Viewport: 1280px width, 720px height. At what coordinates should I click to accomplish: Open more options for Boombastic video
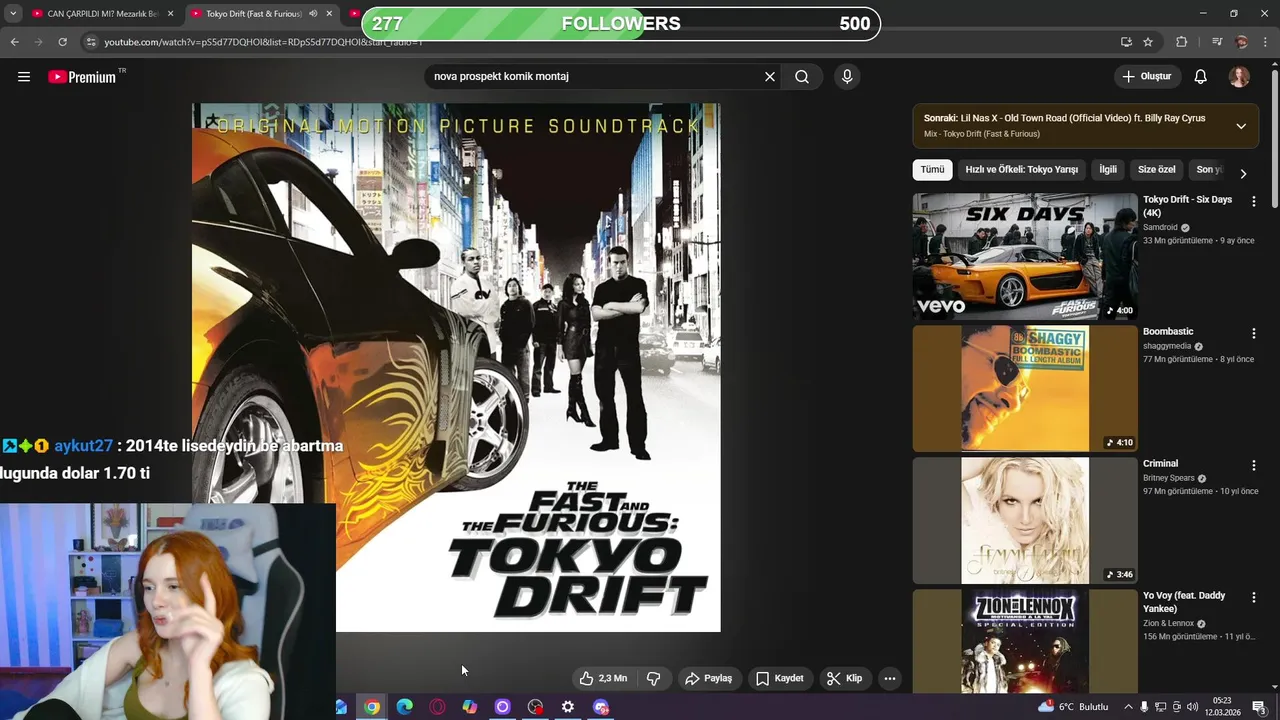[x=1253, y=333]
